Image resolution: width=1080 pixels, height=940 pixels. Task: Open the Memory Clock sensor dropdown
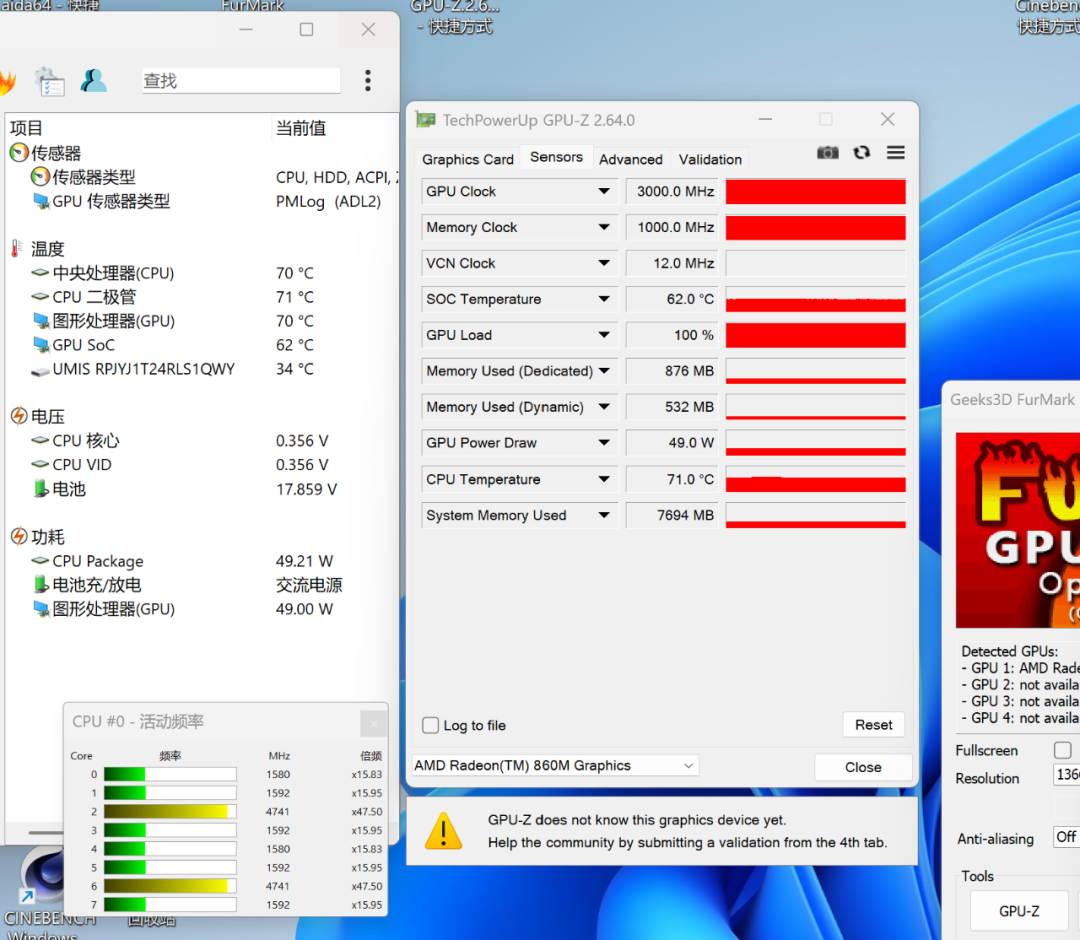point(604,227)
